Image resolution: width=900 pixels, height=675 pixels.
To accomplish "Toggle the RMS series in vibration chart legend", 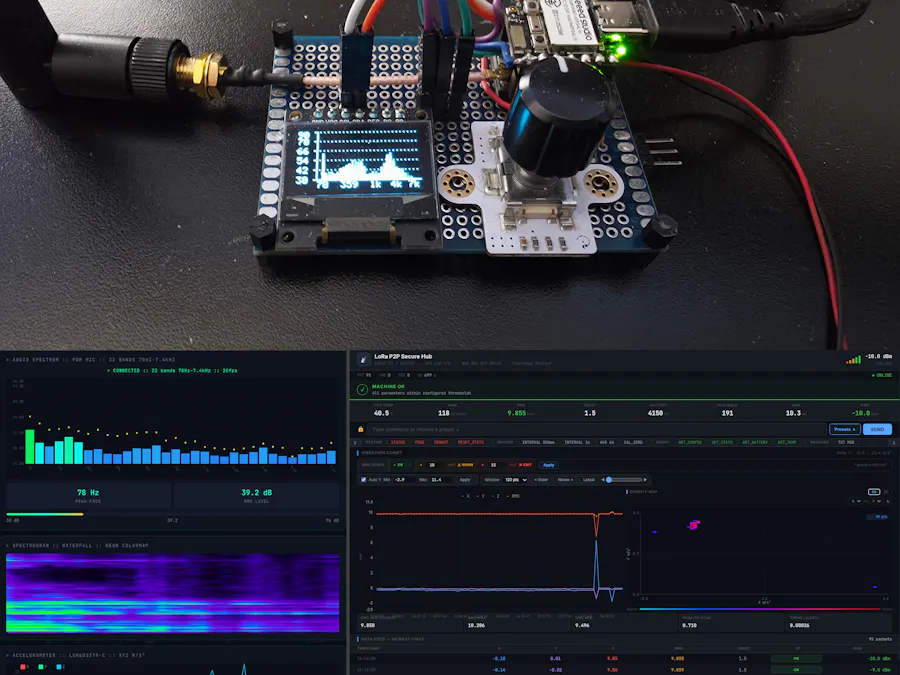I will tap(513, 496).
